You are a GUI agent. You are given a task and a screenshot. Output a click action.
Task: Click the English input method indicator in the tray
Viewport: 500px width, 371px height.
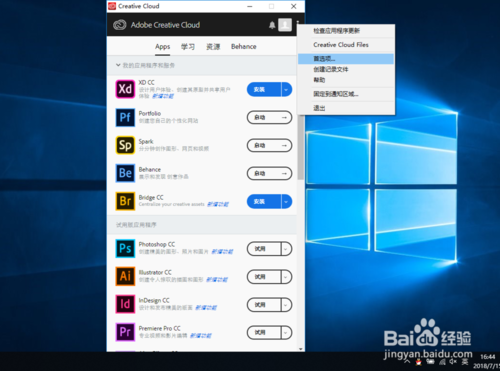click(465, 362)
